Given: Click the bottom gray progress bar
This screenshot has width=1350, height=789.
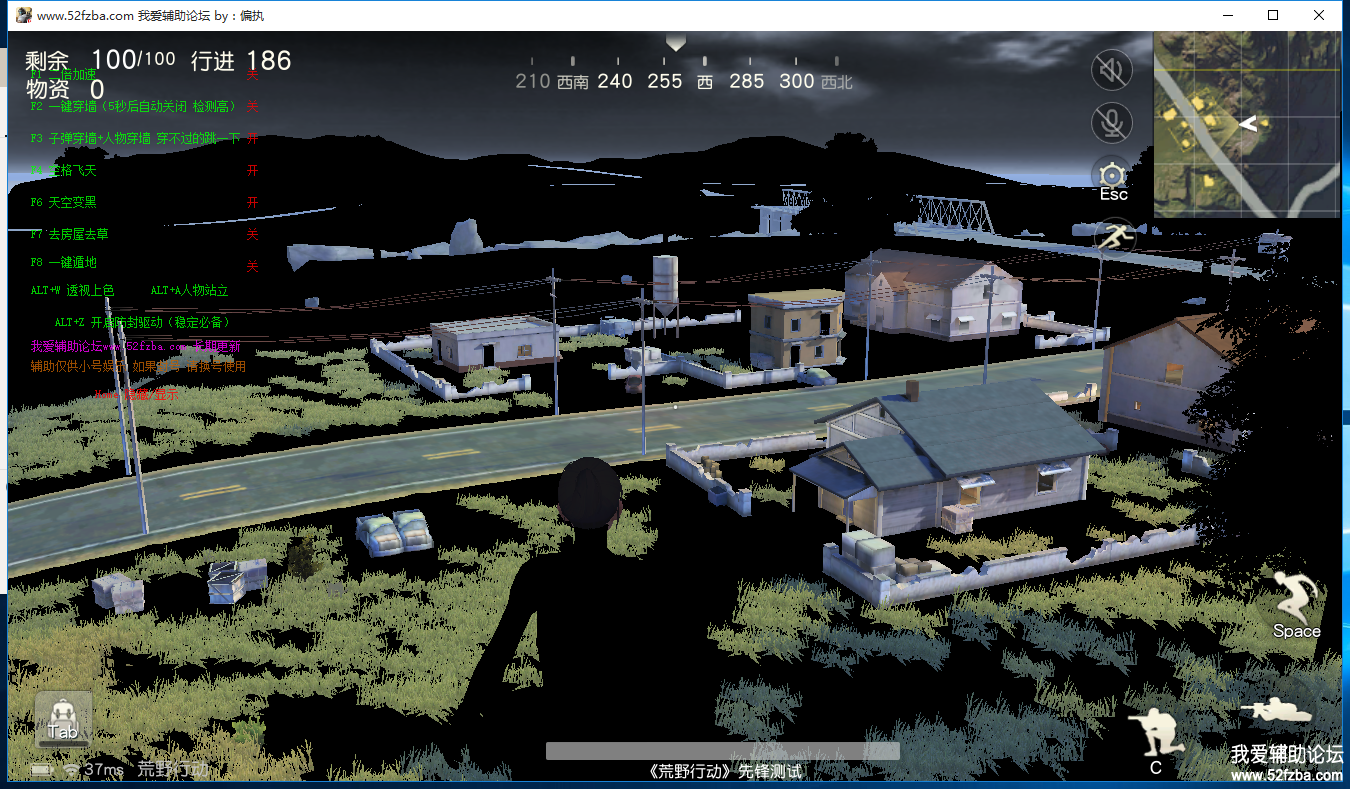Looking at the screenshot, I should click(722, 751).
